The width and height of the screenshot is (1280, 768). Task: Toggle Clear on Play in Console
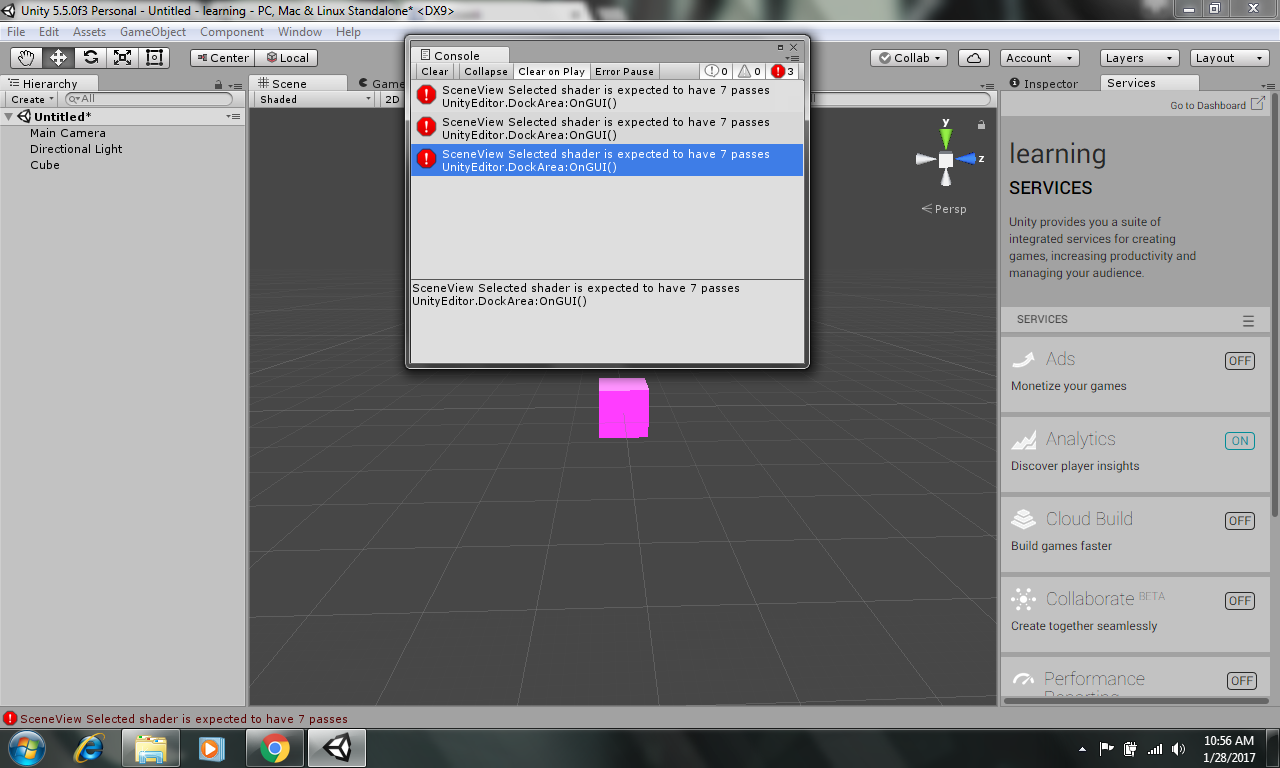coord(551,72)
